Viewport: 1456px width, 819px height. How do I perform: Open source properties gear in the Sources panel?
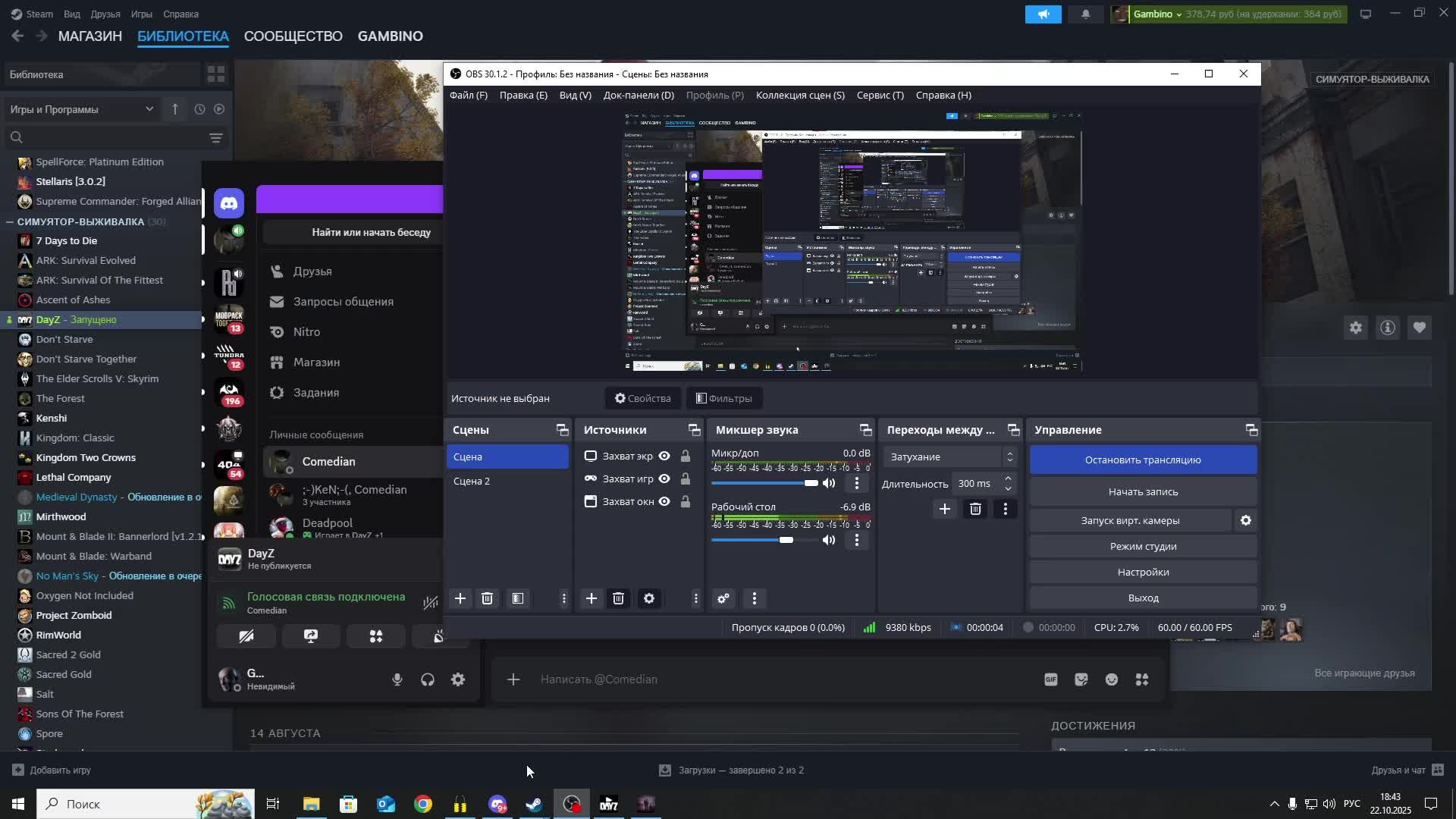coord(649,599)
